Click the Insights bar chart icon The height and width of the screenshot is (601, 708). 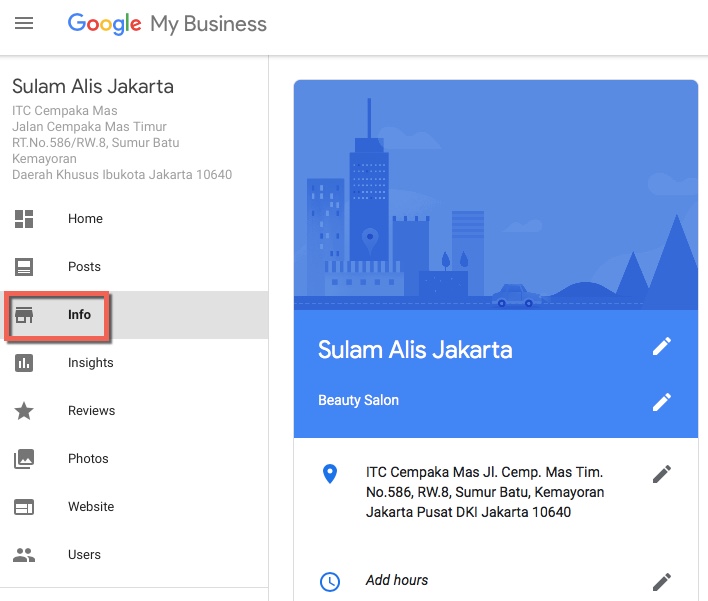(24, 363)
